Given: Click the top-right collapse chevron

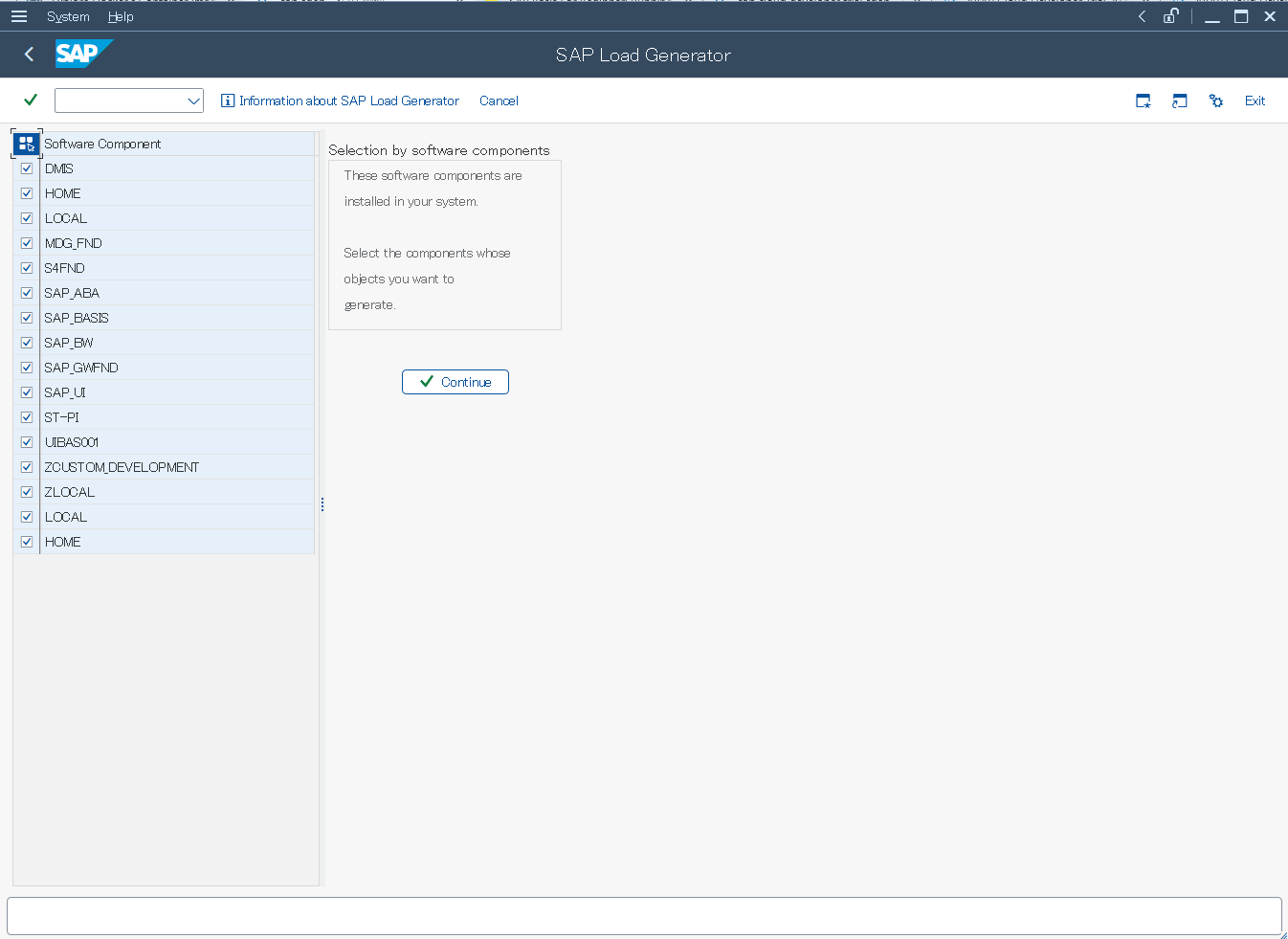Looking at the screenshot, I should 1142,16.
